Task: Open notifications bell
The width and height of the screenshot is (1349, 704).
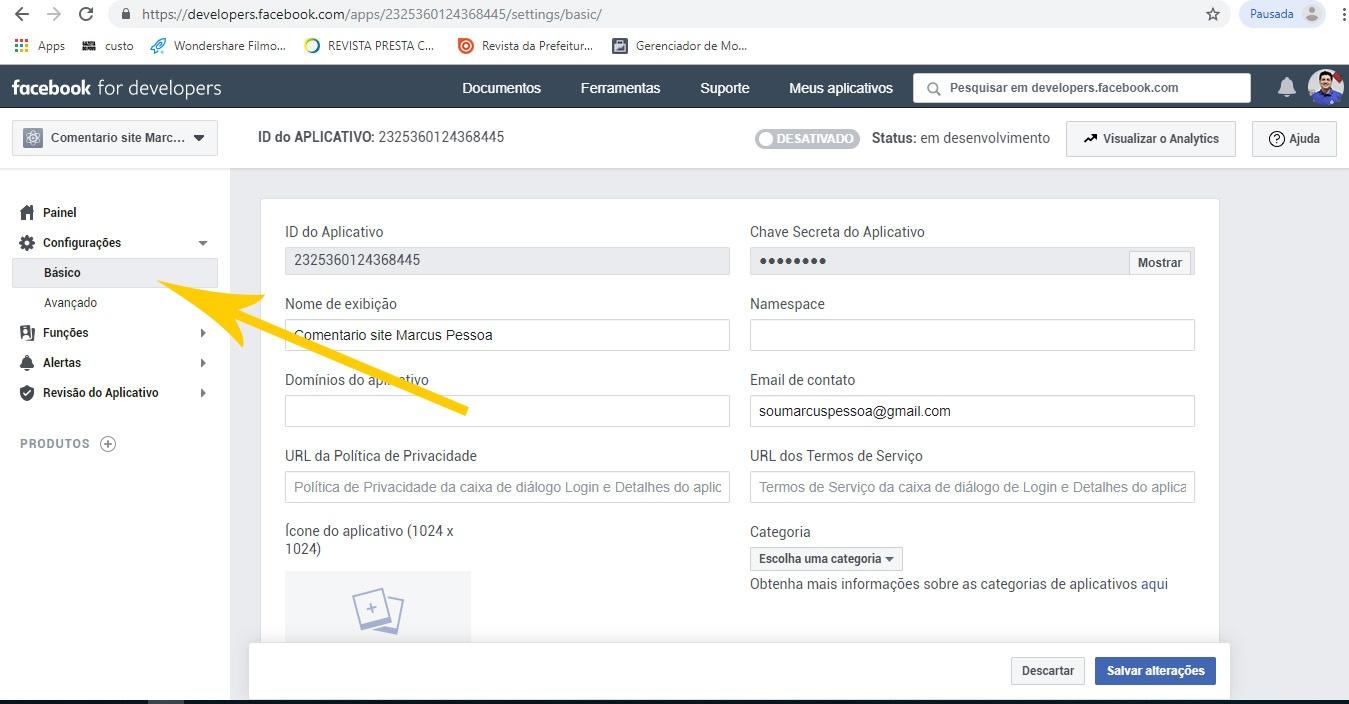Action: point(1287,88)
